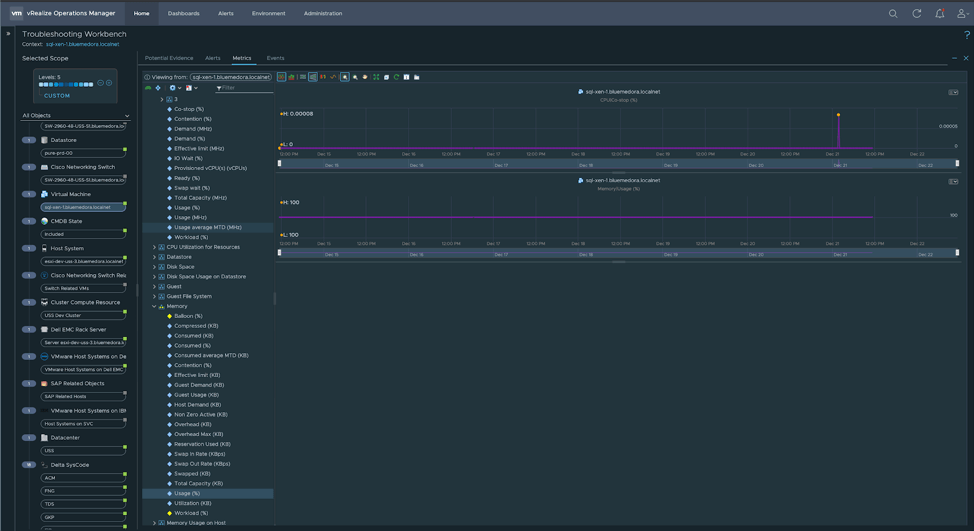Open the All Objects dropdown

pyautogui.click(x=76, y=116)
